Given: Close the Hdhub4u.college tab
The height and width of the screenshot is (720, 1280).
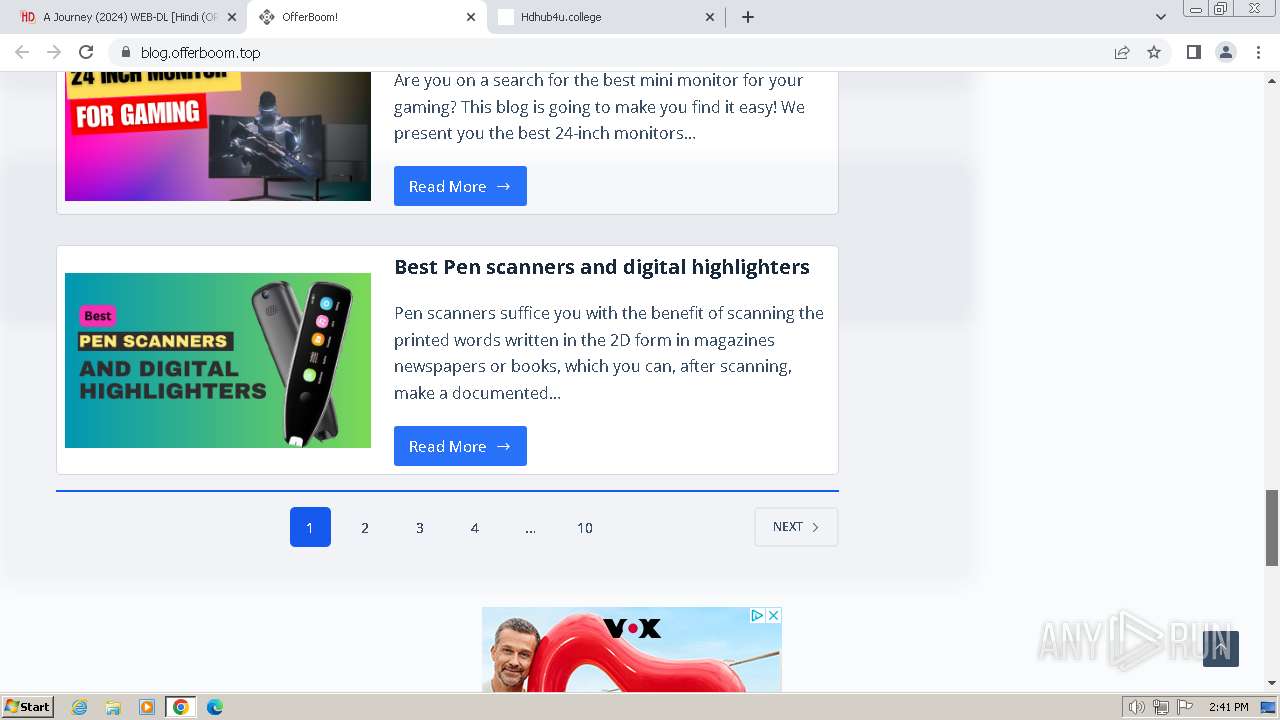Looking at the screenshot, I should pyautogui.click(x=710, y=17).
